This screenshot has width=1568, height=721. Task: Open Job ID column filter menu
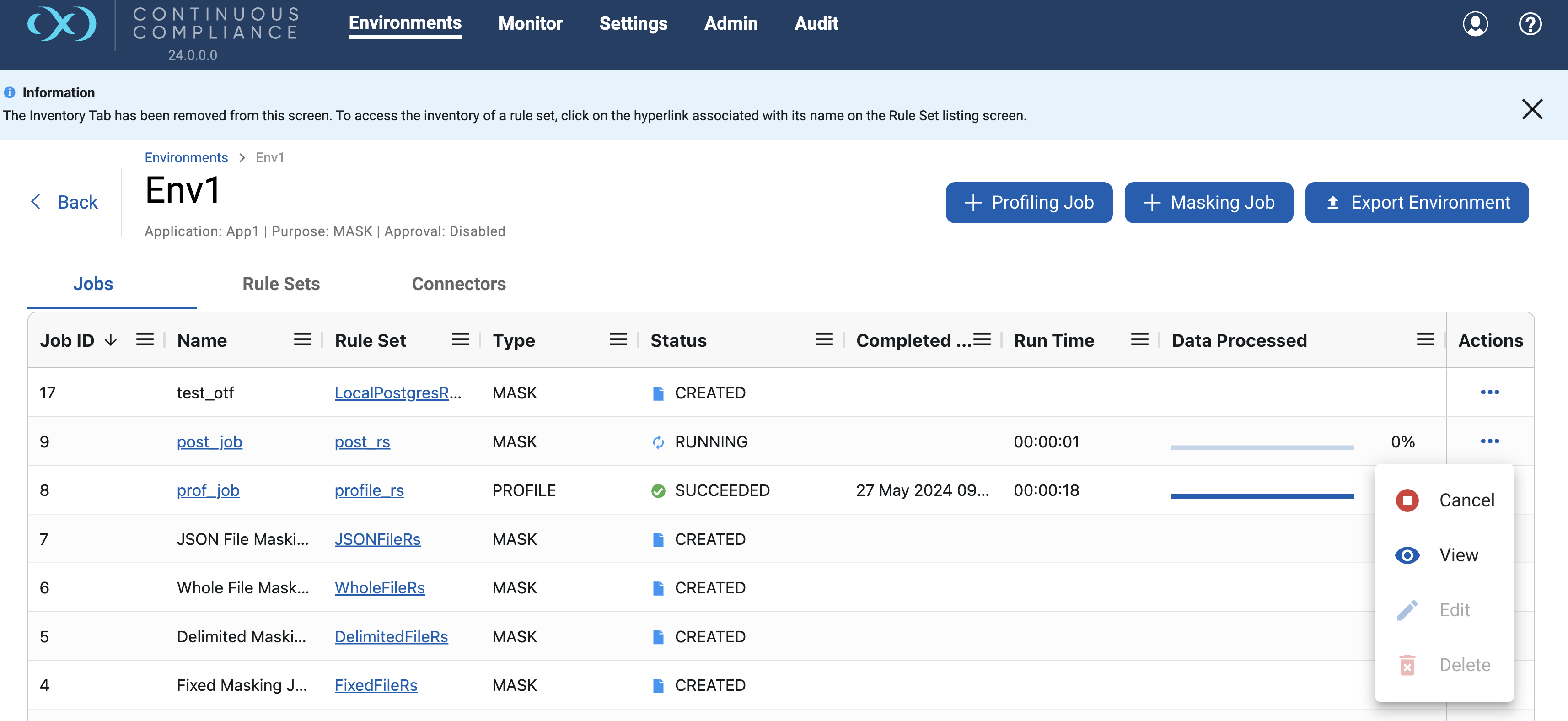(144, 340)
